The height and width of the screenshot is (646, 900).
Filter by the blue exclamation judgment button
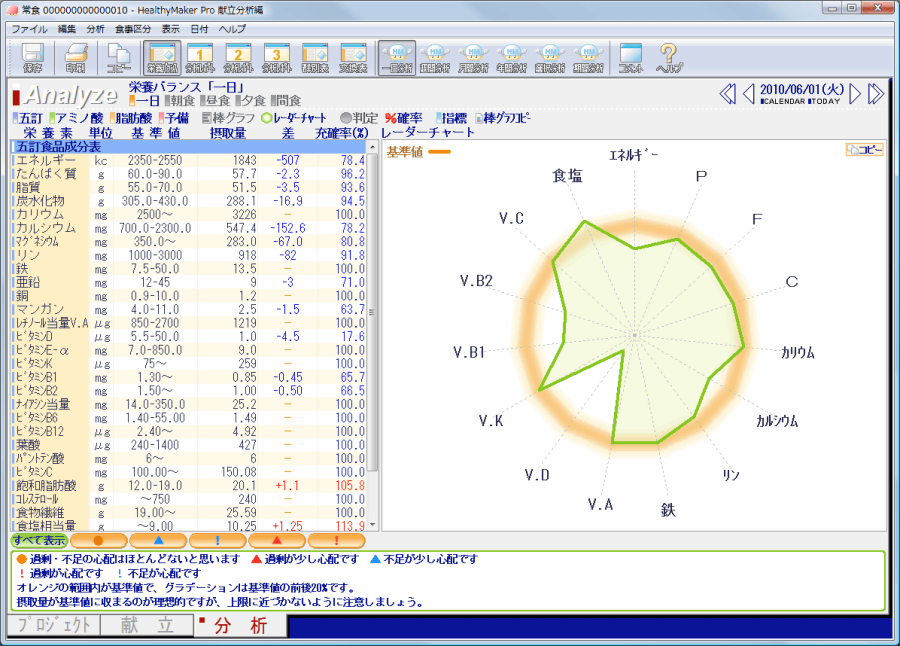click(218, 540)
